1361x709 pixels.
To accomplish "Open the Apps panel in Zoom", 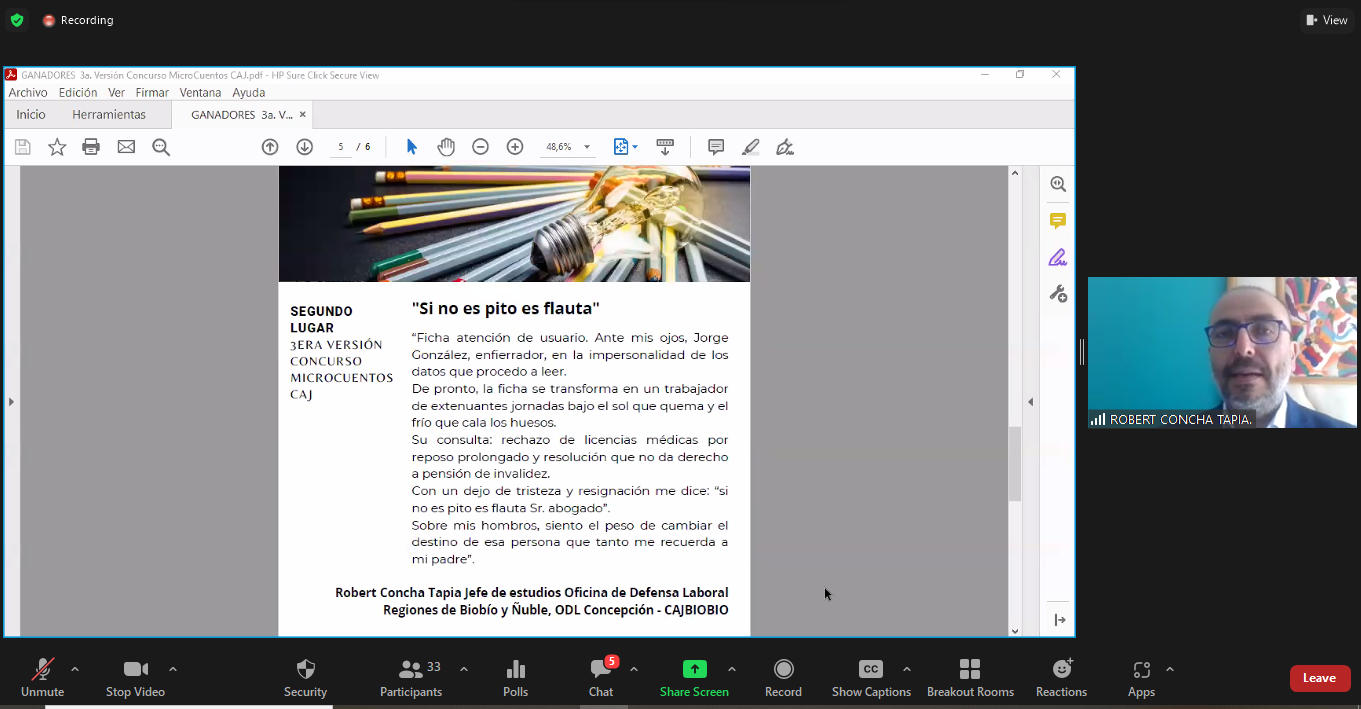I will 1141,678.
